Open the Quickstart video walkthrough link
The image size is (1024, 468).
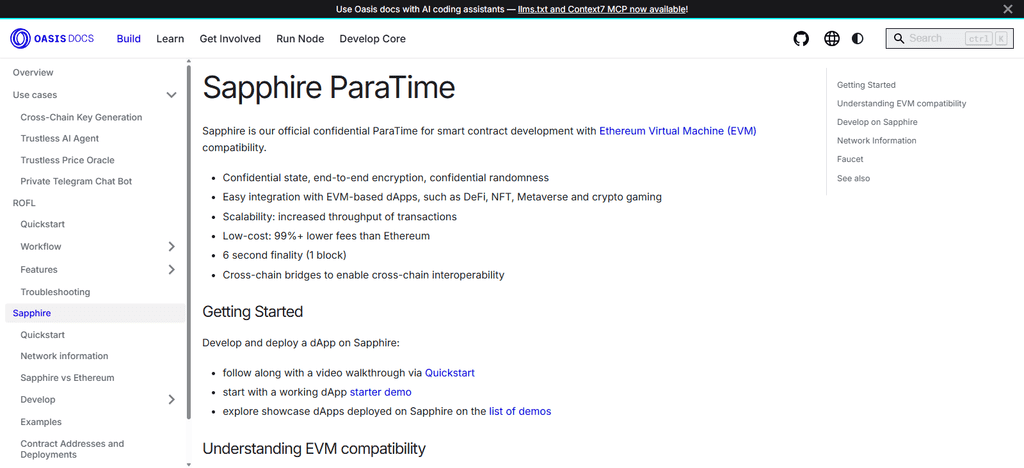click(x=449, y=373)
